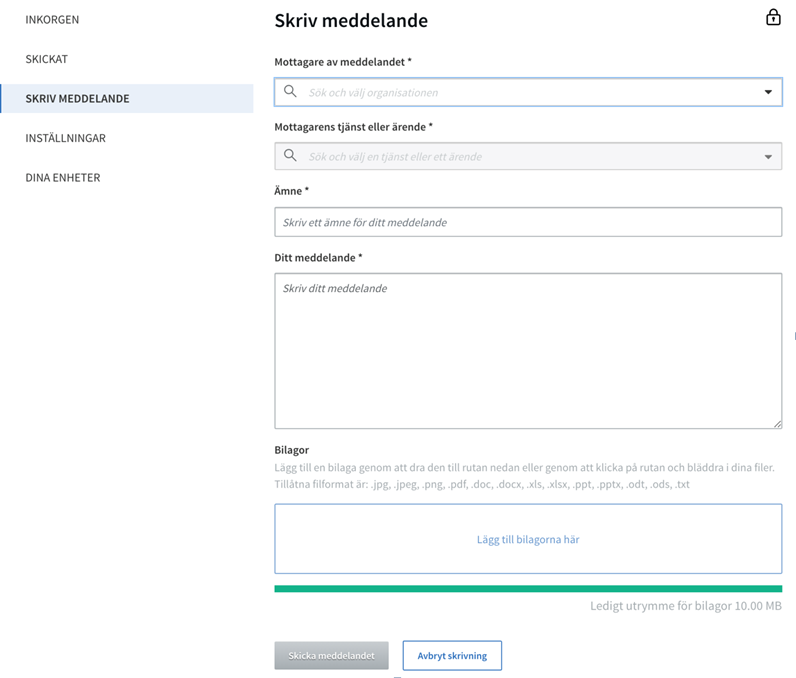Click the green attachment storage bar
796x678 pixels.
pyautogui.click(x=528, y=588)
